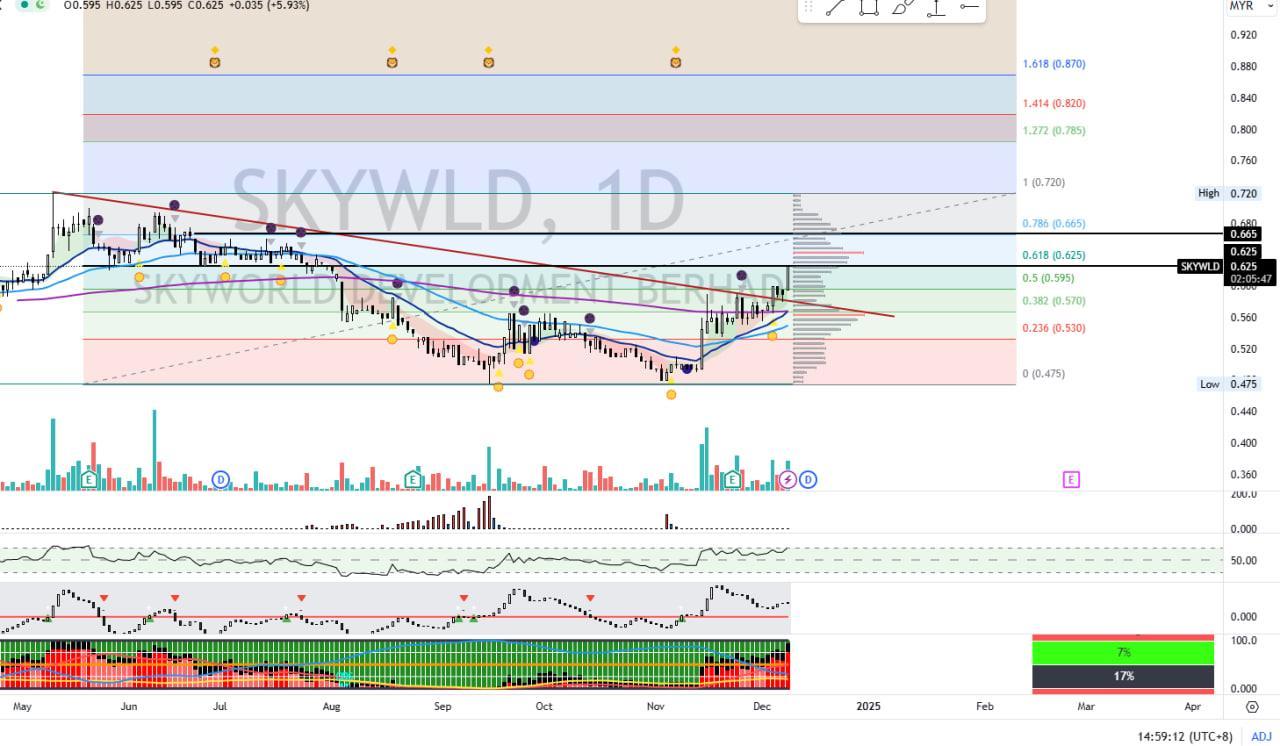The image size is (1280, 746).
Task: Click the Aug label on time axis
Action: [332, 706]
